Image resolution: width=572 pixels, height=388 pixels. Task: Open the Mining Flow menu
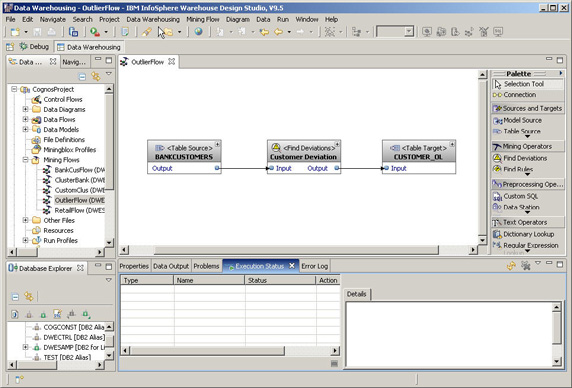[x=203, y=19]
